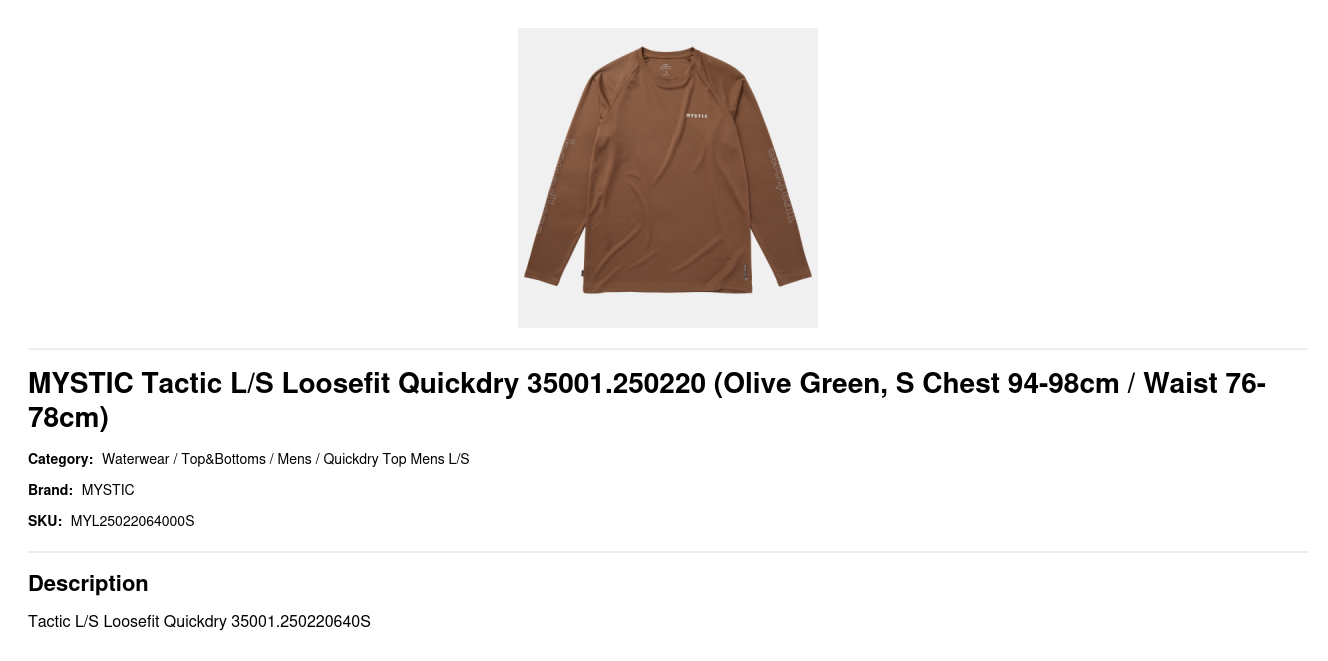Open the Top&Bottoms category segment
The height and width of the screenshot is (661, 1328).
[223, 459]
